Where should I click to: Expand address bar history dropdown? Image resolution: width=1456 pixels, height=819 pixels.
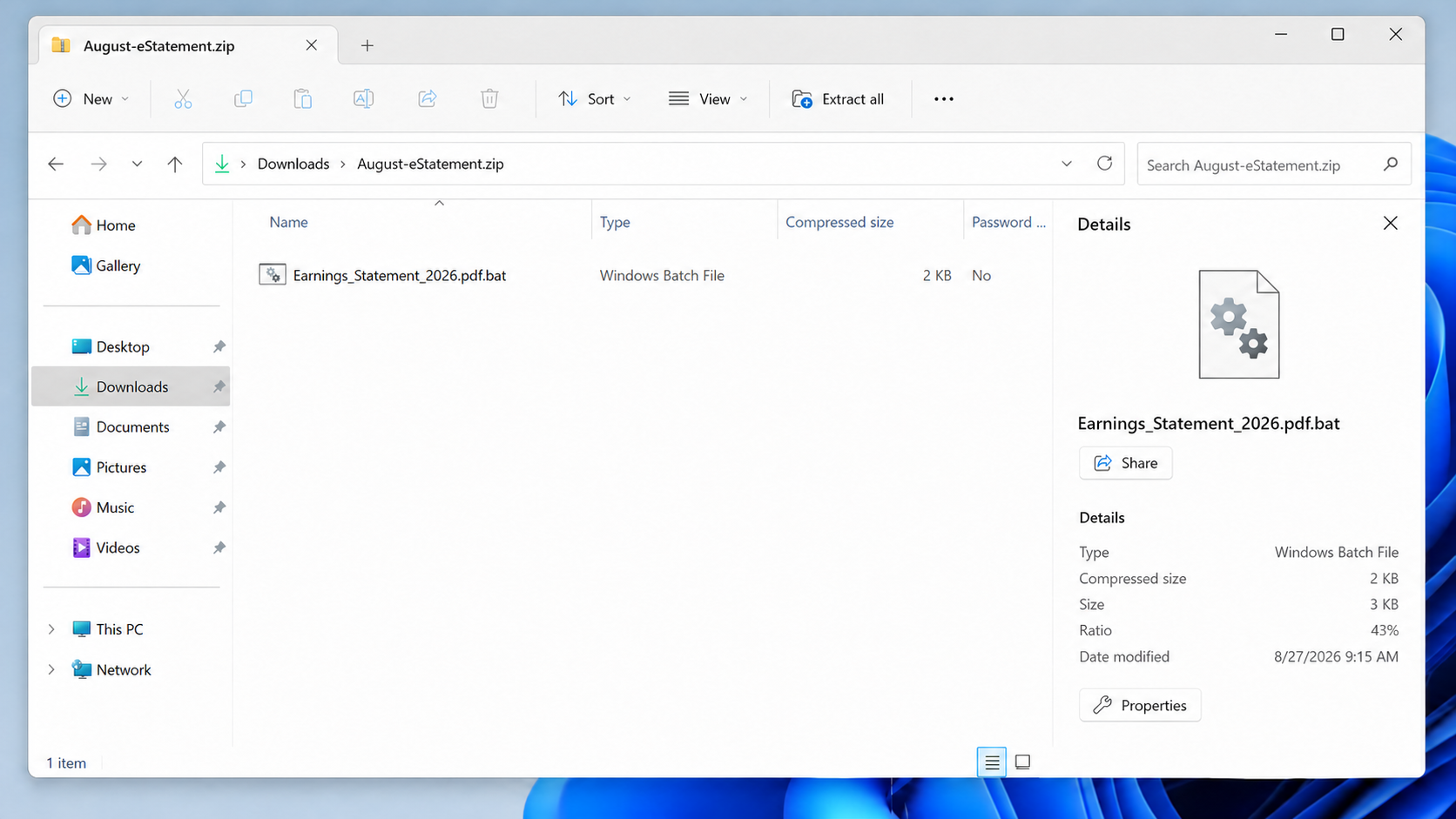(x=1067, y=164)
